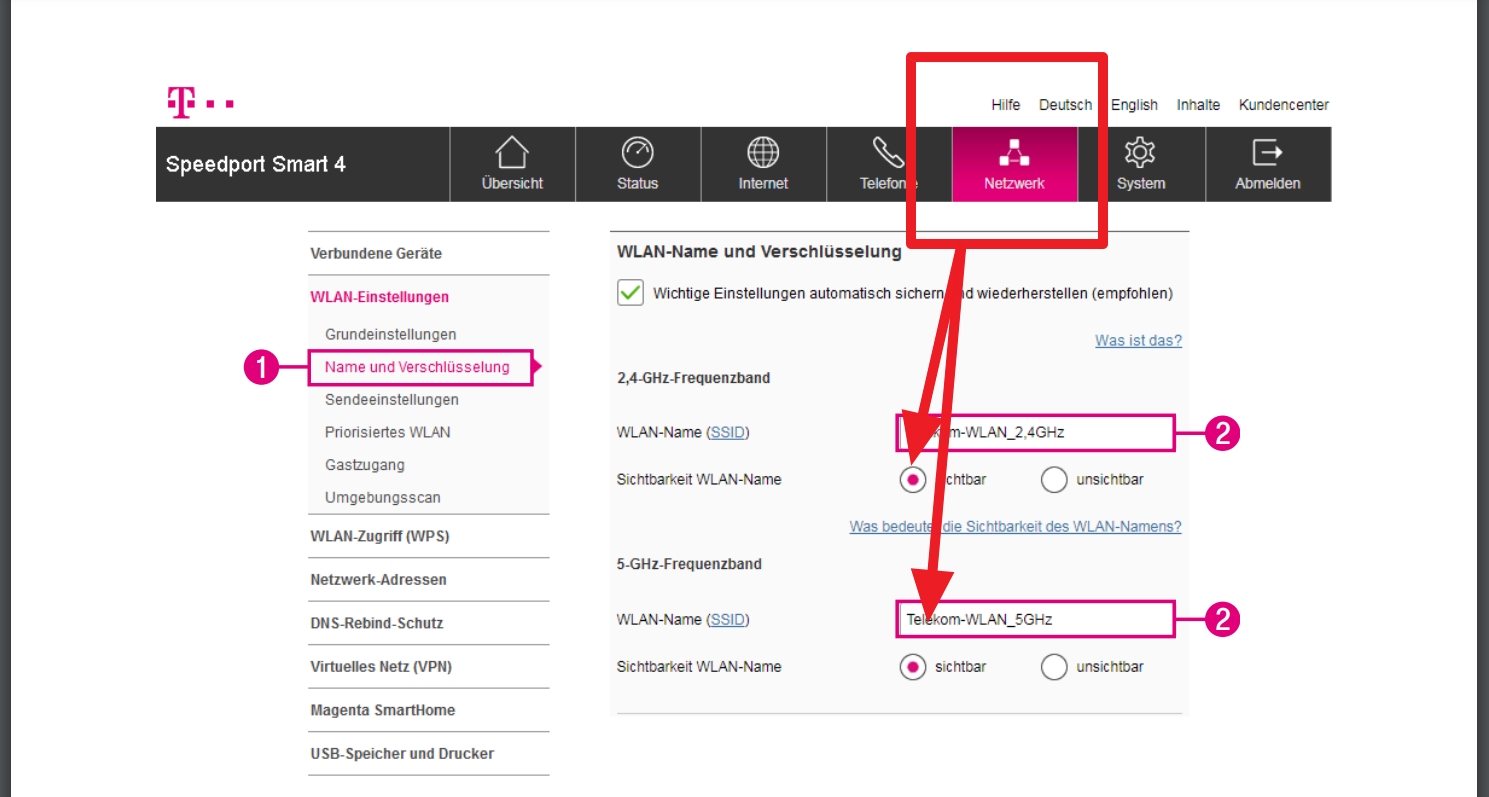Switch language to Deutsch
1489x797 pixels.
click(x=1065, y=105)
